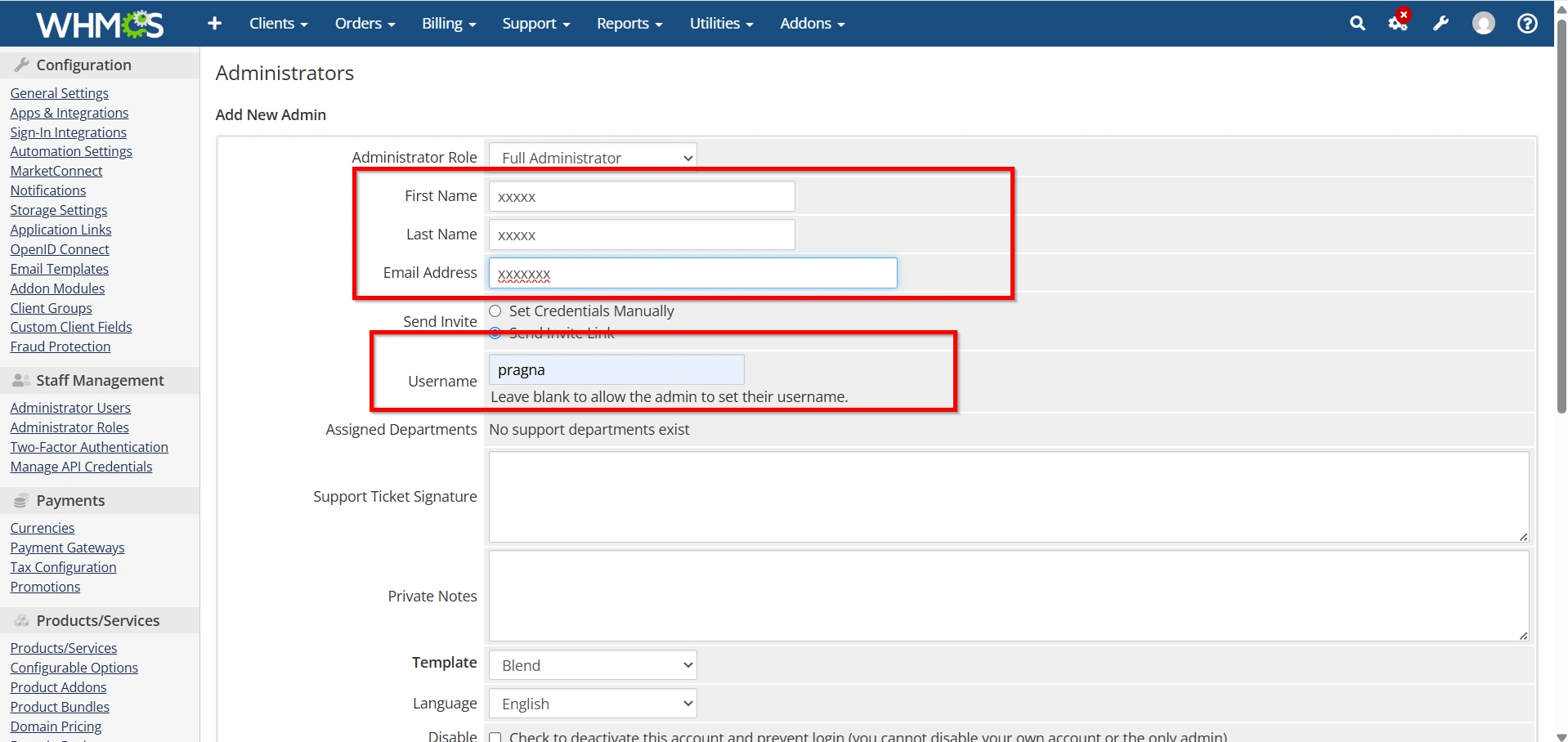Click the Products/Services section header
This screenshot has height=742, width=1568.
point(100,620)
